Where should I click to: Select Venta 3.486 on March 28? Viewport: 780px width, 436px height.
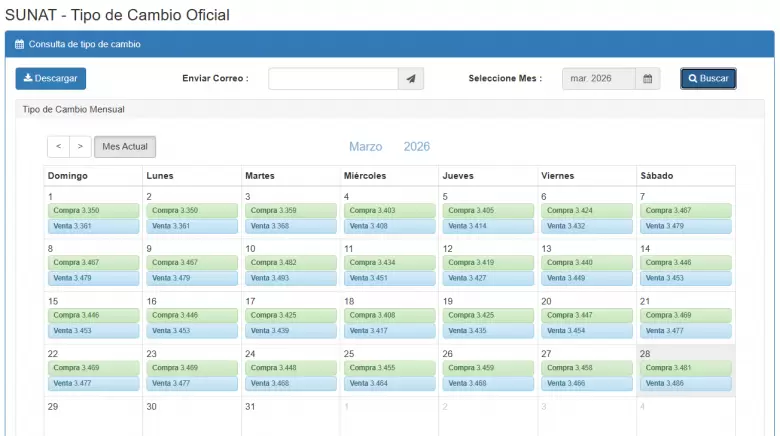[685, 383]
